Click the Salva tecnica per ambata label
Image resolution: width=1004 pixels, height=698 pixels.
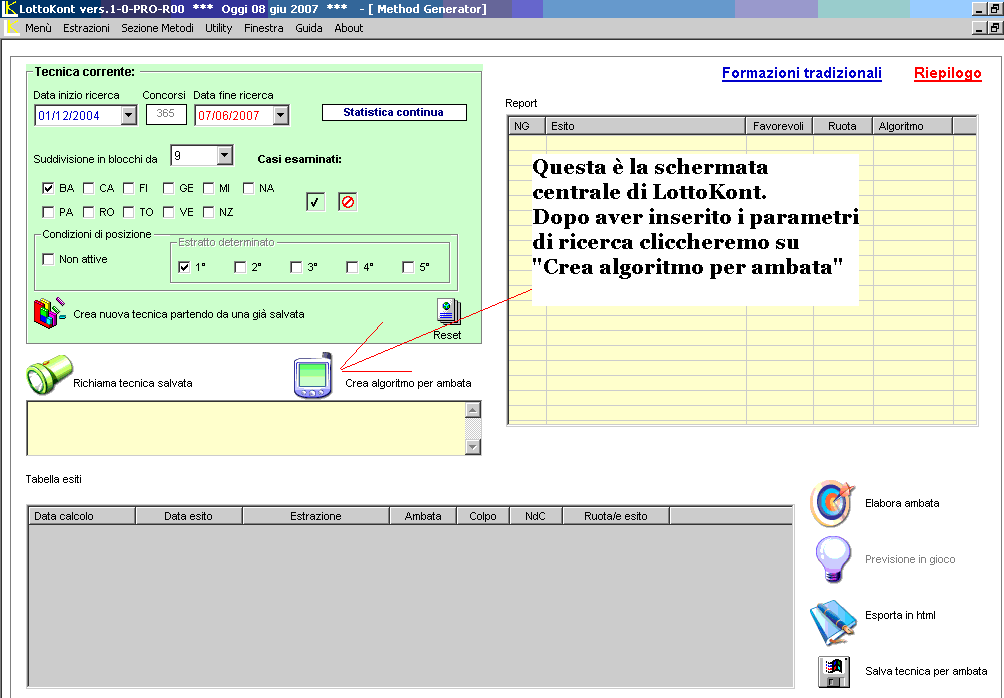pyautogui.click(x=926, y=671)
